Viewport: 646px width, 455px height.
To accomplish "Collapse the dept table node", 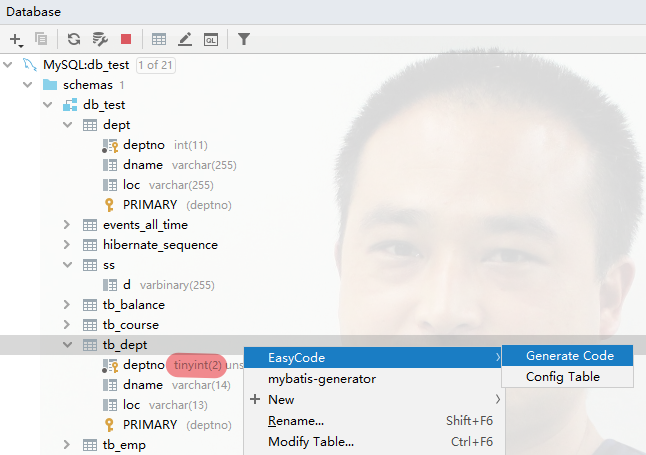I will coord(68,125).
